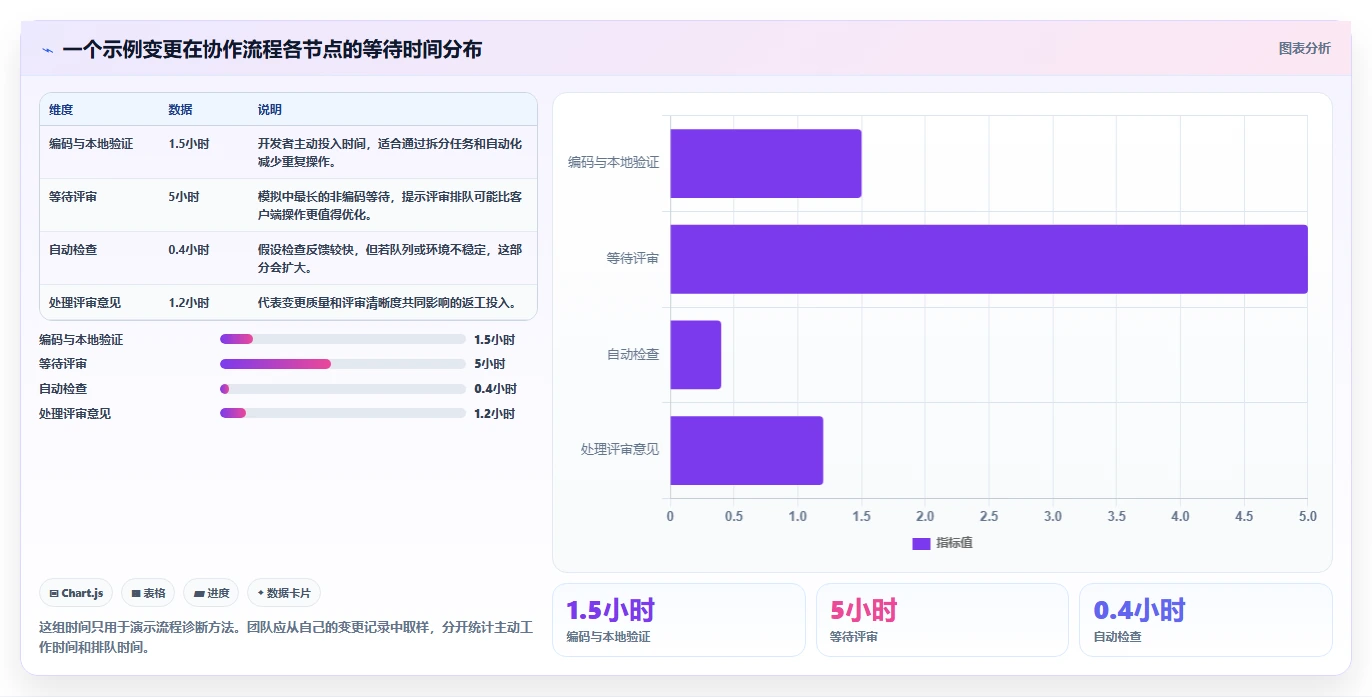Click the 1.2小时 value next to progress bar
The height and width of the screenshot is (697, 1372).
[494, 413]
